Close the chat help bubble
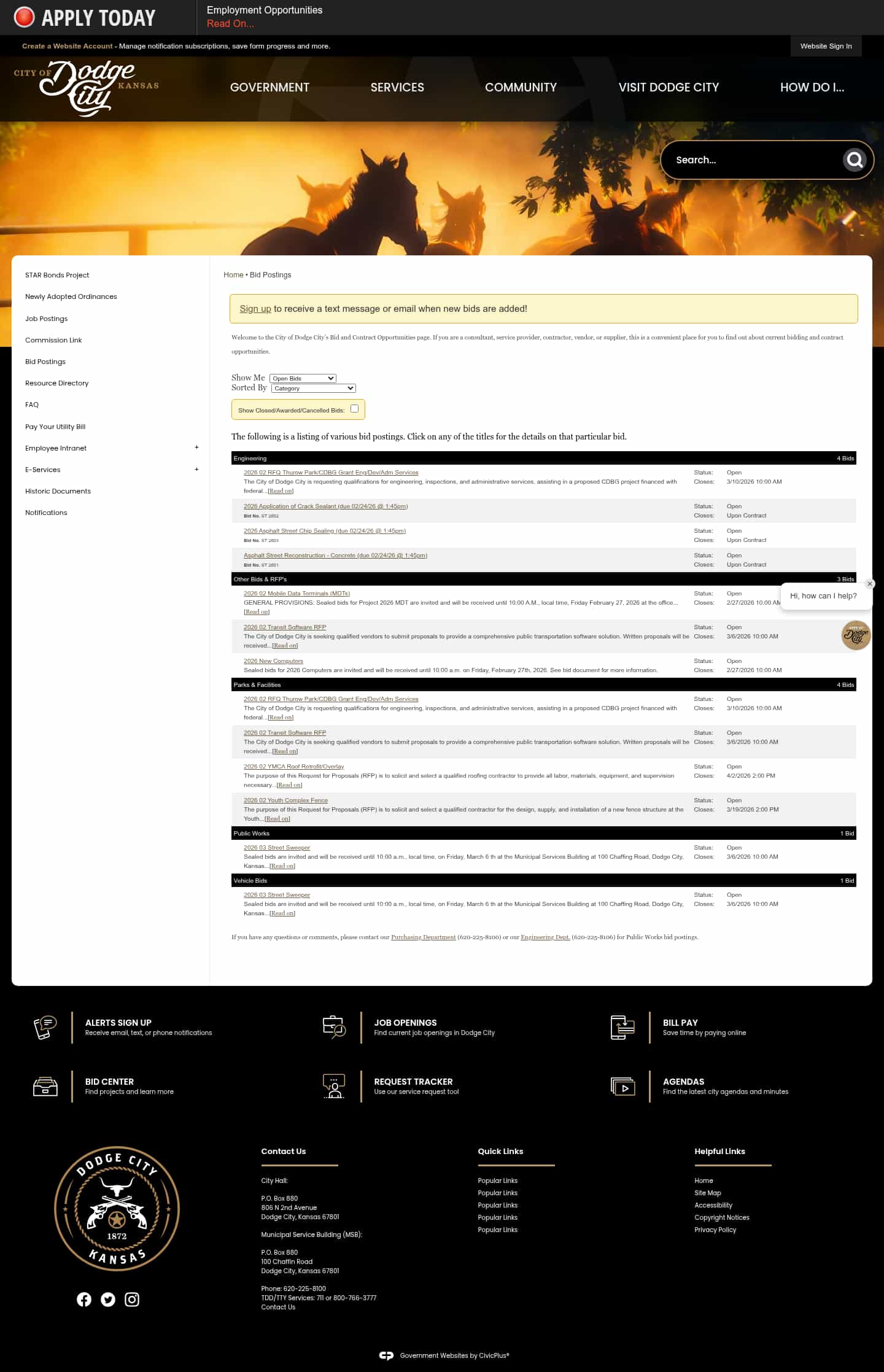 coord(869,584)
